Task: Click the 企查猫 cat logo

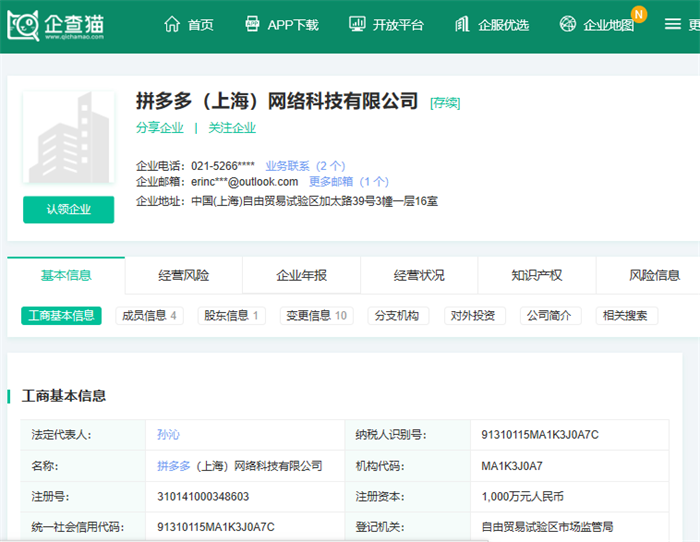Action: click(23, 25)
